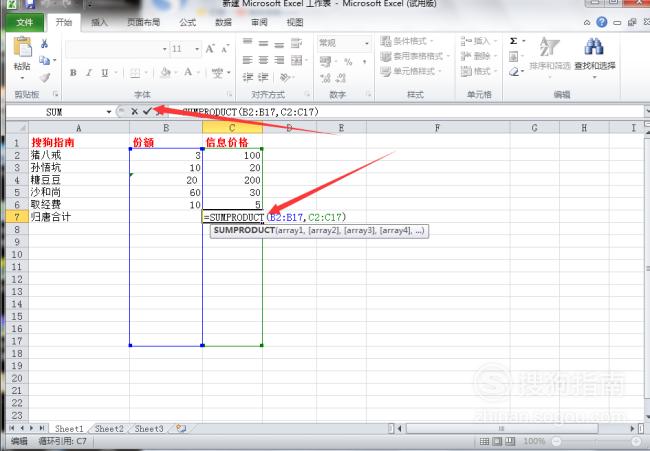Viewport: 650px width, 451px height.
Task: Toggle Italic formatting
Action: tap(89, 73)
